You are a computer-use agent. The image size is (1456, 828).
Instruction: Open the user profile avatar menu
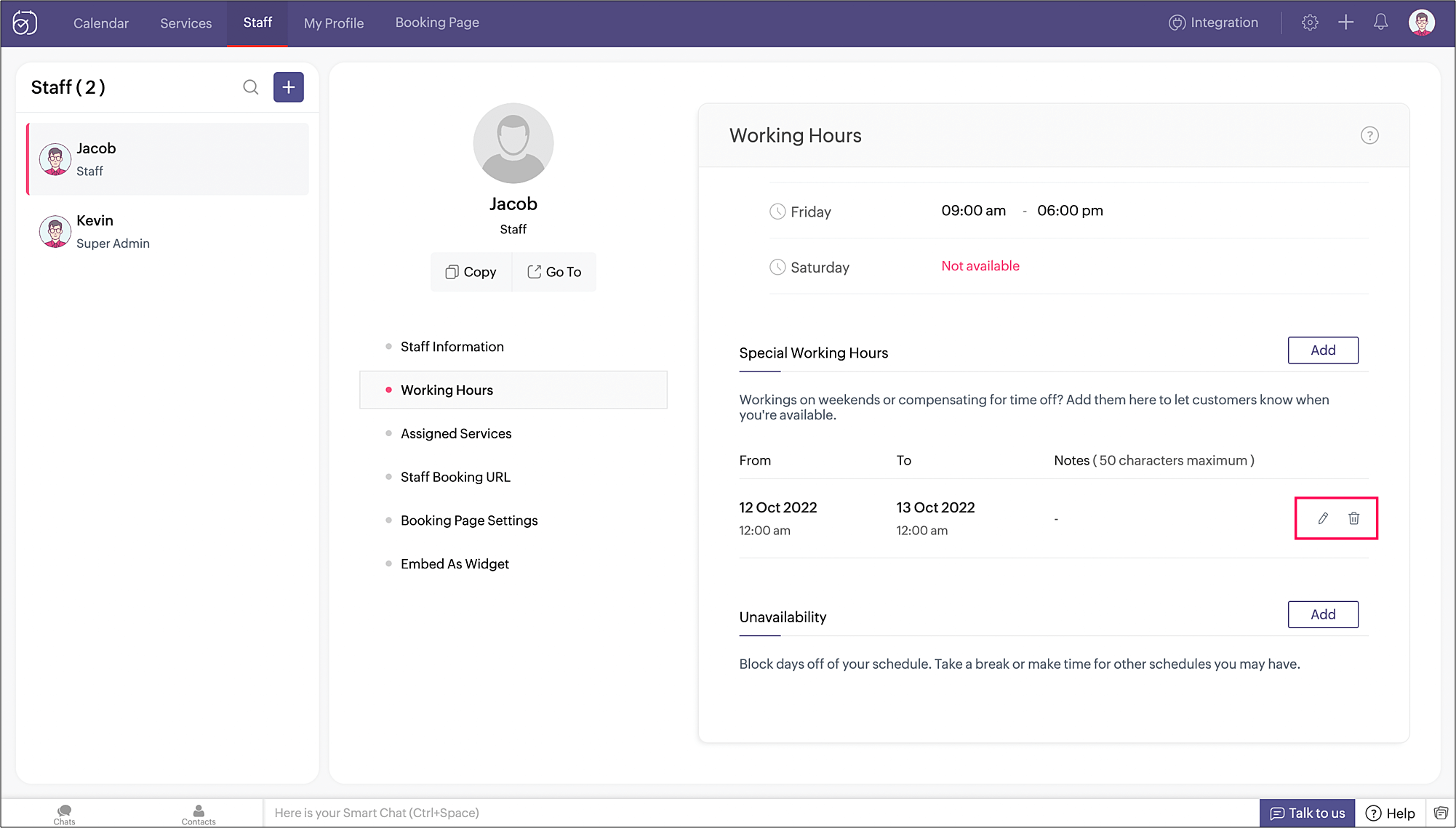[1421, 23]
